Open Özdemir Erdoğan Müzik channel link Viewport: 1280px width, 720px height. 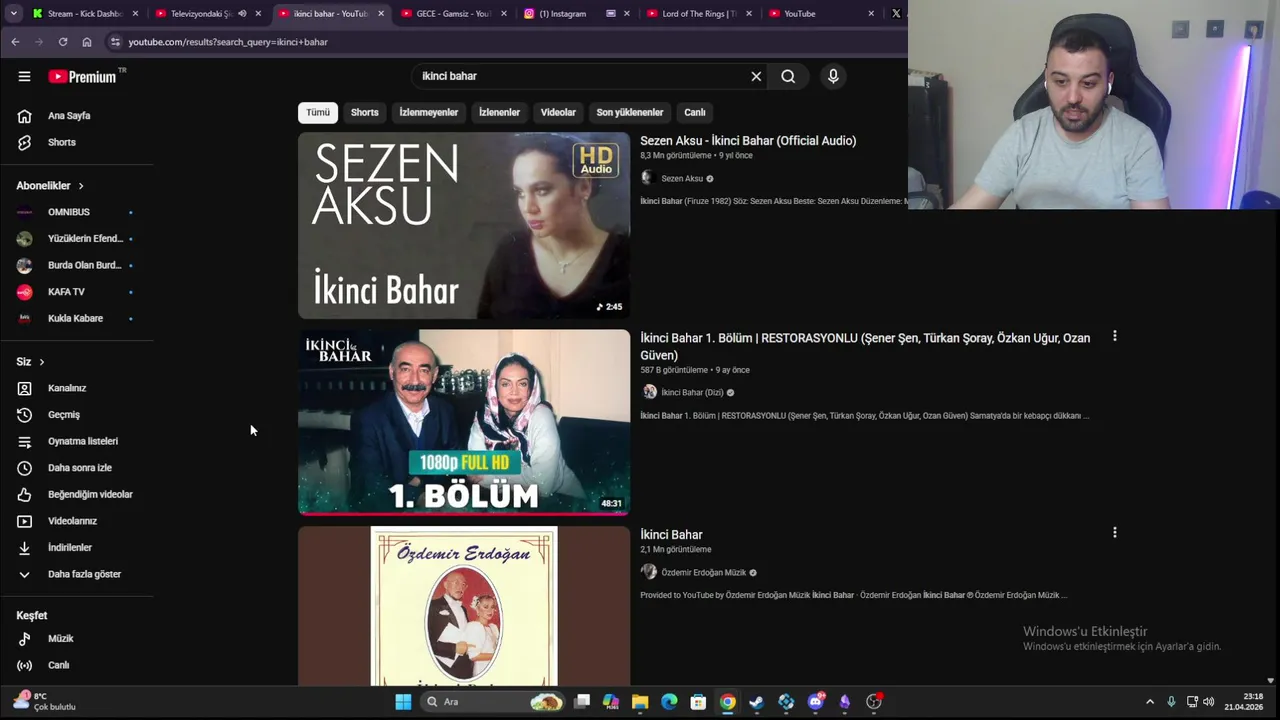tap(703, 573)
